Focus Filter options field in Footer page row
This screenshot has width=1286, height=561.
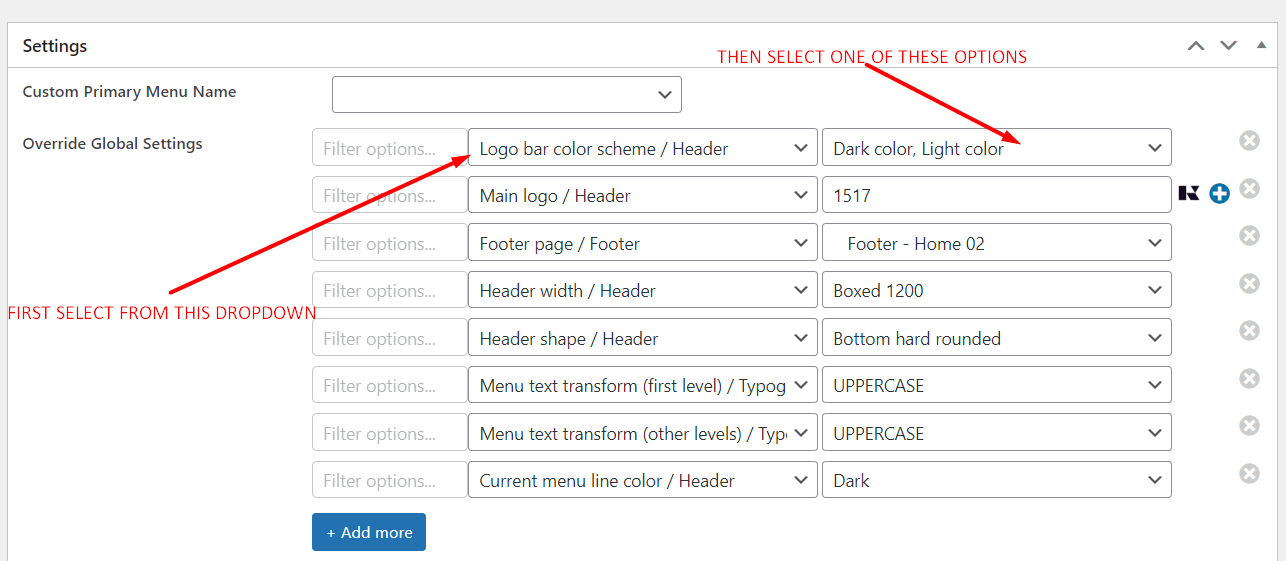390,243
